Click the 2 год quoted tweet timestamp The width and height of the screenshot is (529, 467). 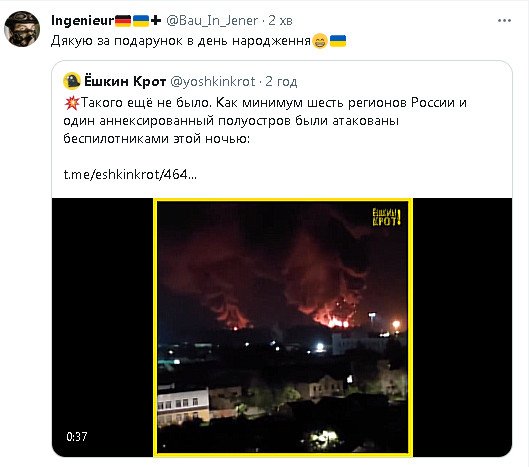281,82
